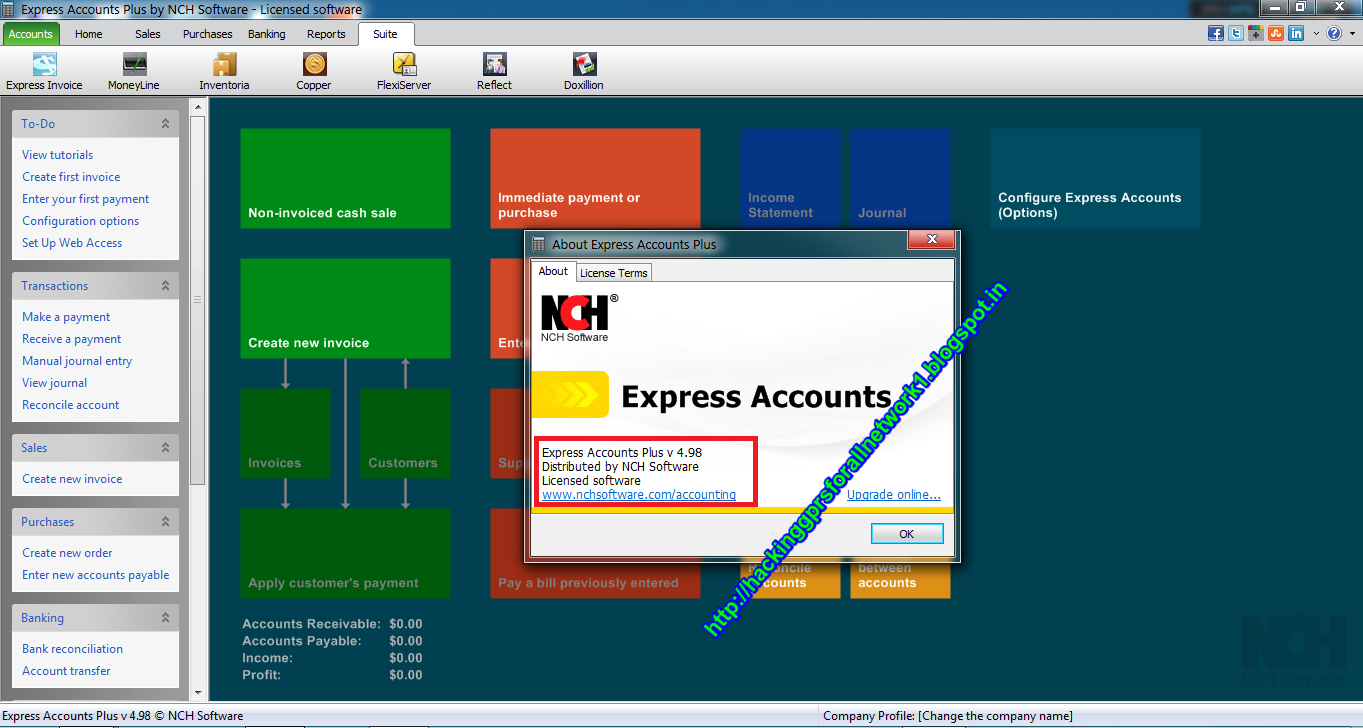
Task: Click Reconcile account link
Action: click(71, 405)
